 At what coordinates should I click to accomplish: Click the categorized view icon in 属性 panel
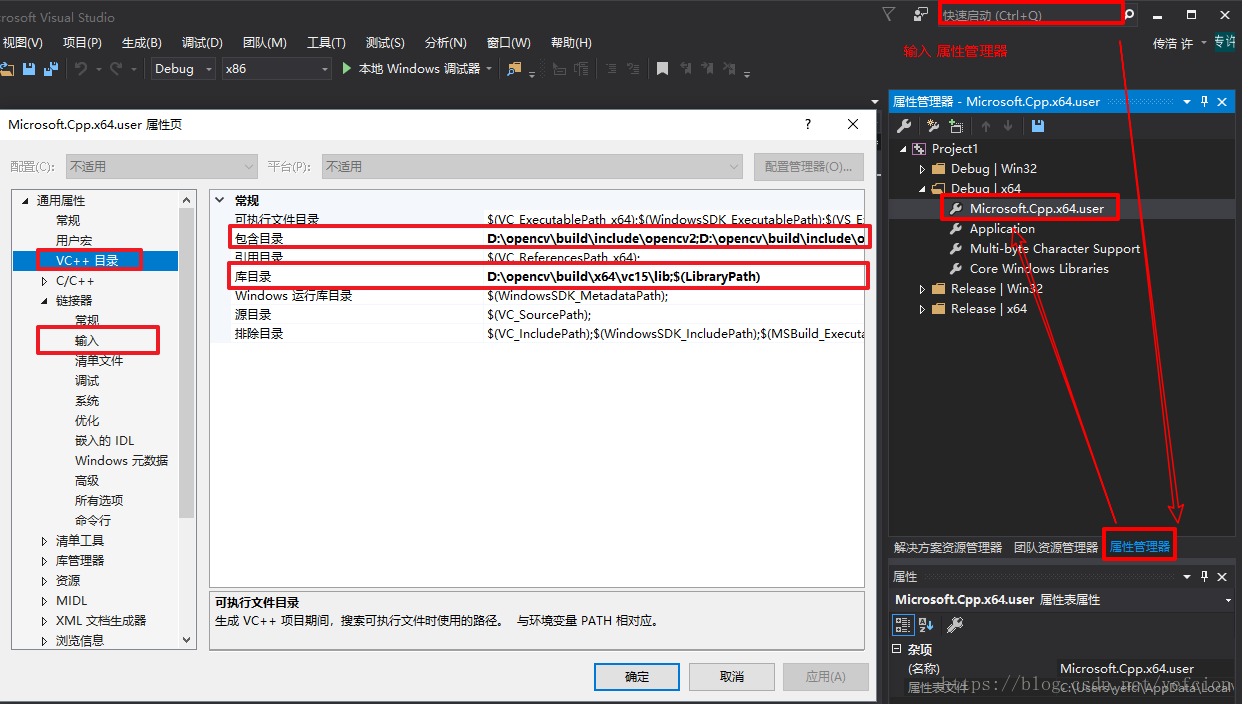coord(903,625)
